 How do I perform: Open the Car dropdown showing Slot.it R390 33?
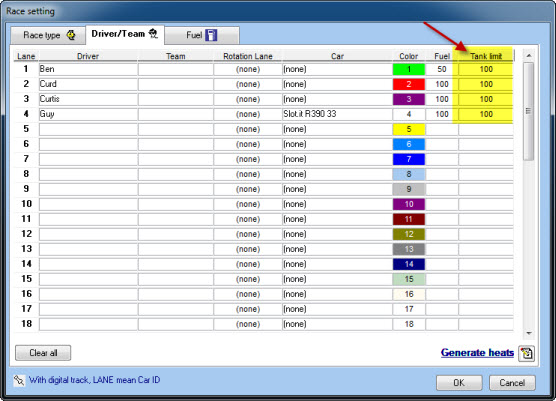click(337, 114)
